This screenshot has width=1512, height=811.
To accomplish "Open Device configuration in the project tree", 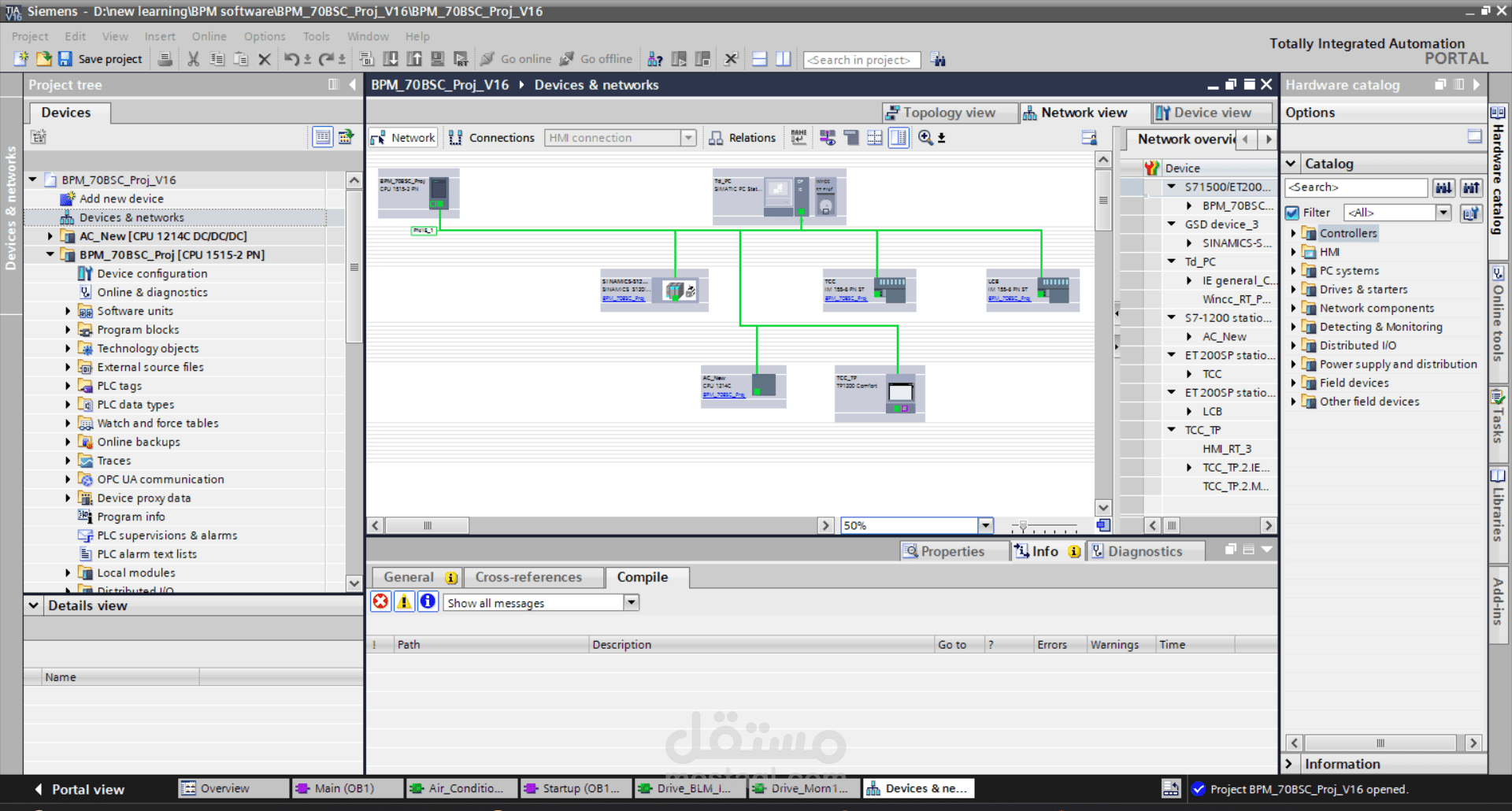I will pos(152,273).
